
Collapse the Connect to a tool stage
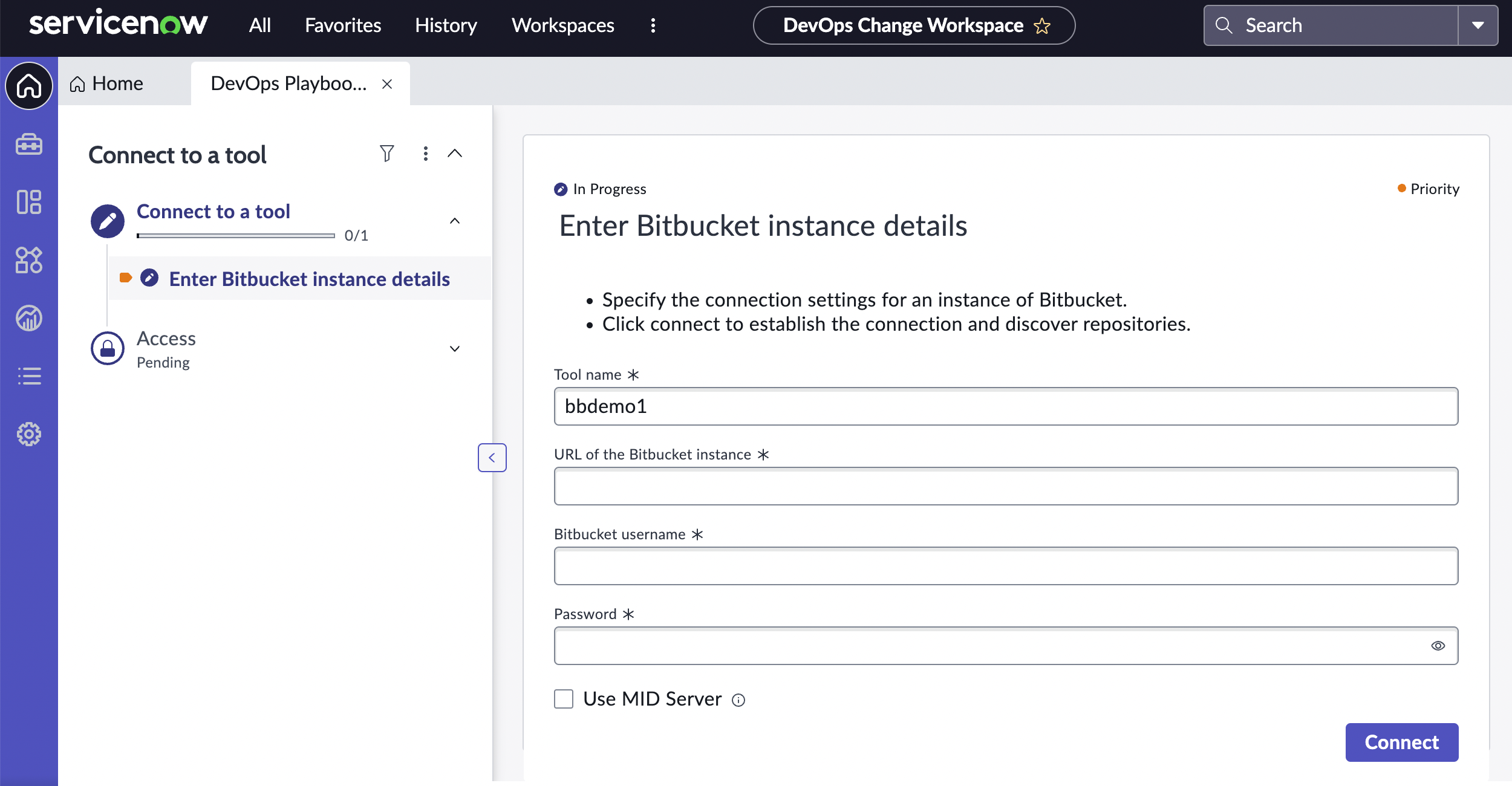455,221
